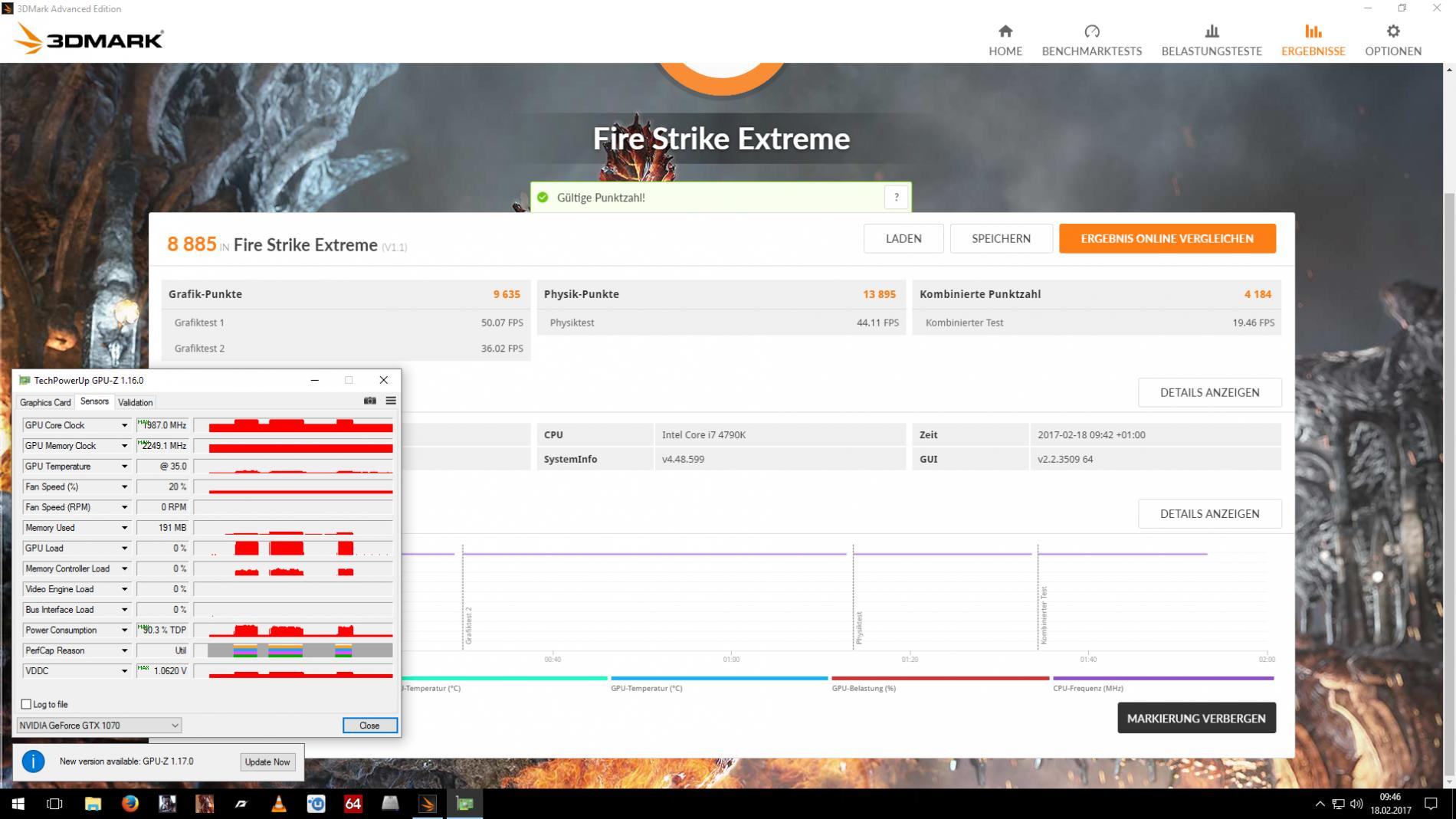Go to the 3DMark Home tab

(1005, 40)
